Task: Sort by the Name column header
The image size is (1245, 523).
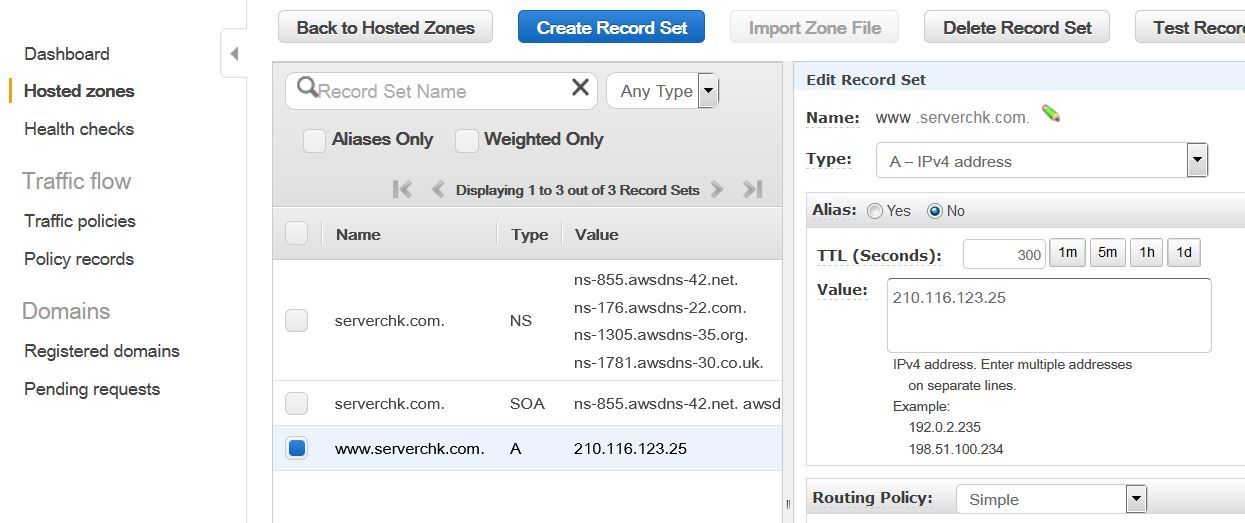Action: [358, 234]
